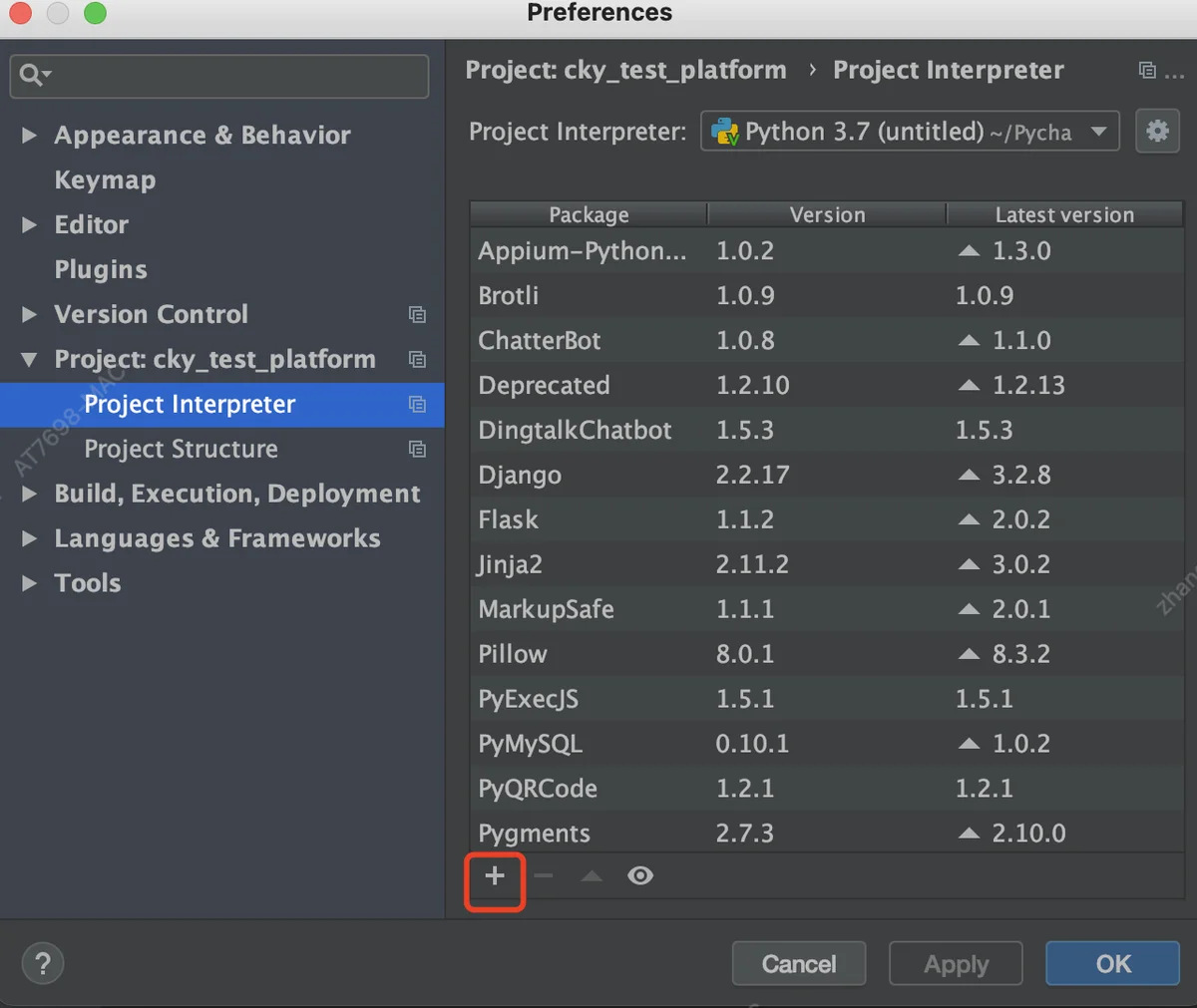The image size is (1197, 1008).
Task: Click the search magnifier icon
Action: pos(33,75)
